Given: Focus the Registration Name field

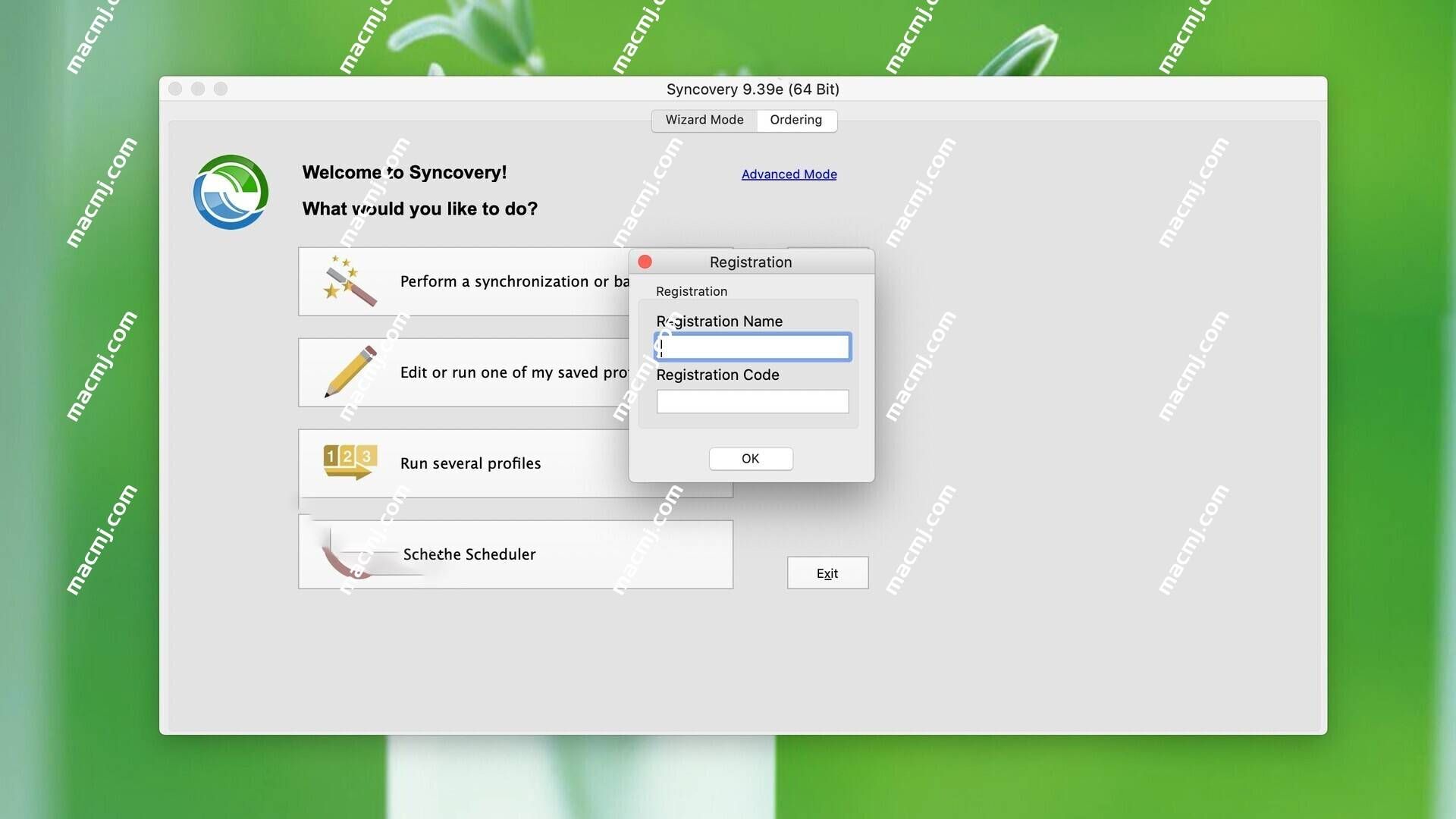Looking at the screenshot, I should [752, 347].
